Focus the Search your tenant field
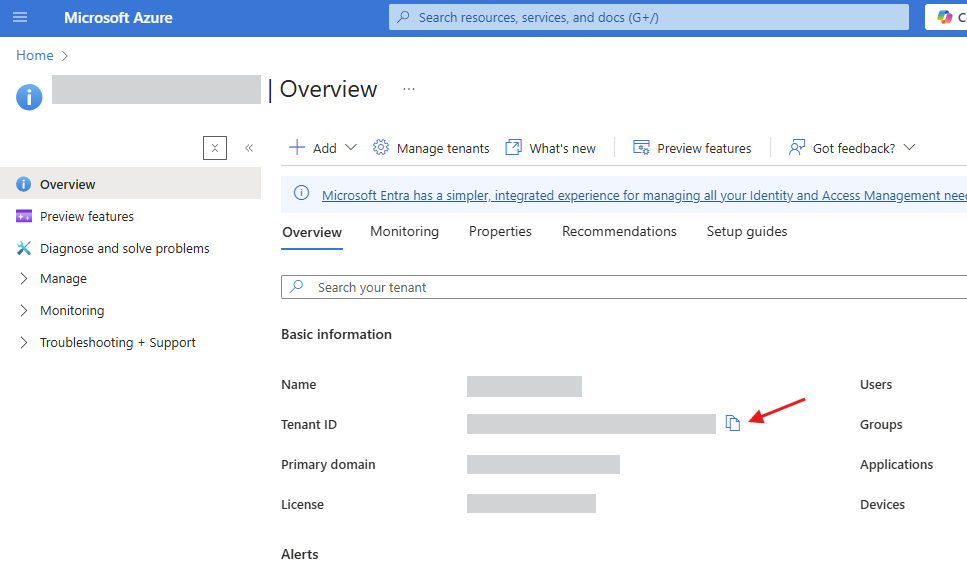Screen dimensions: 967x572 click(624, 287)
